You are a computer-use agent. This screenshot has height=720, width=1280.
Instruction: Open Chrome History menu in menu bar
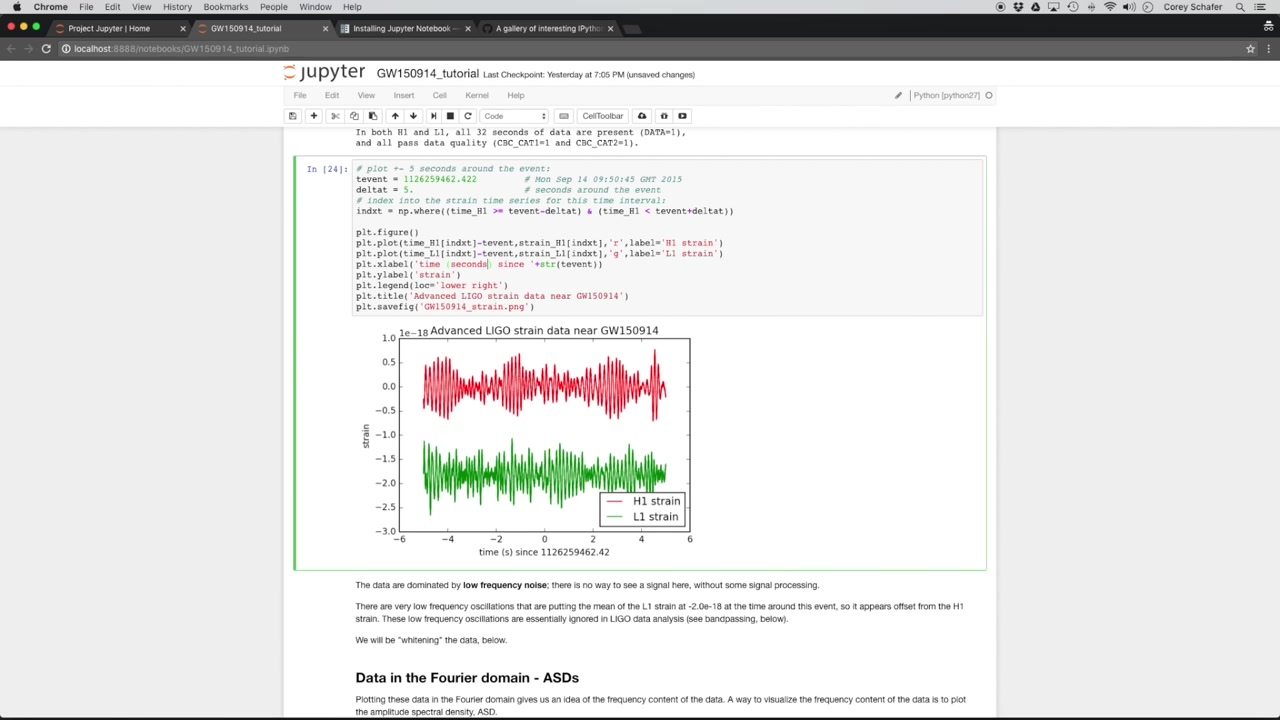point(177,7)
